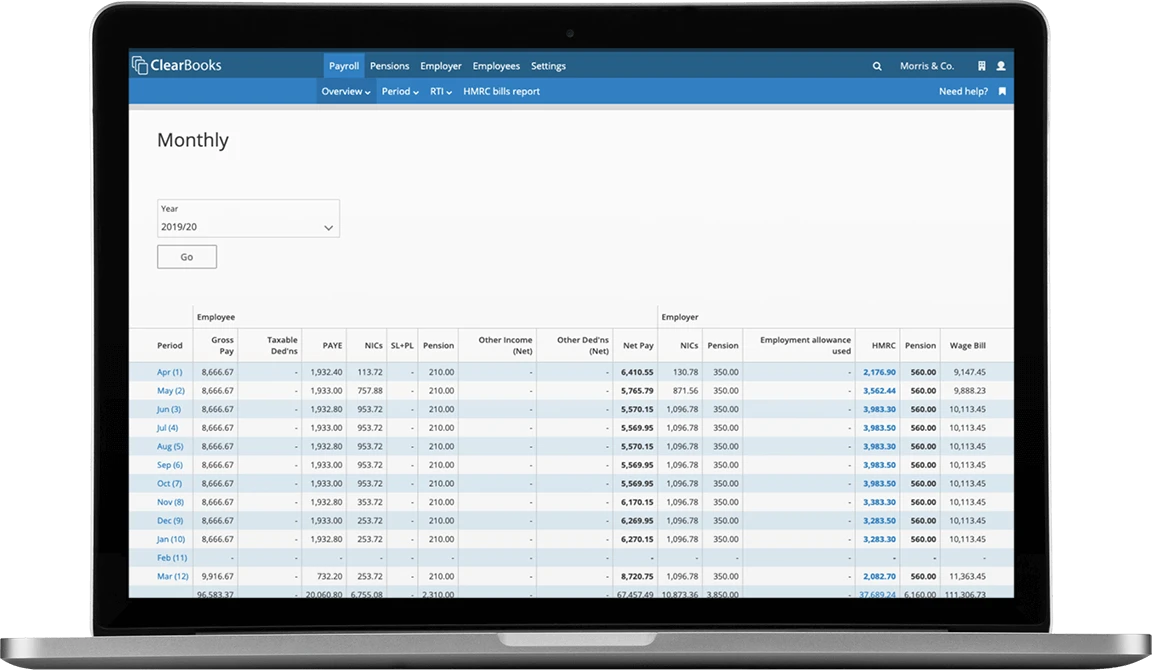Select the Employees menu item
Viewport: 1152px width, 670px height.
(496, 66)
